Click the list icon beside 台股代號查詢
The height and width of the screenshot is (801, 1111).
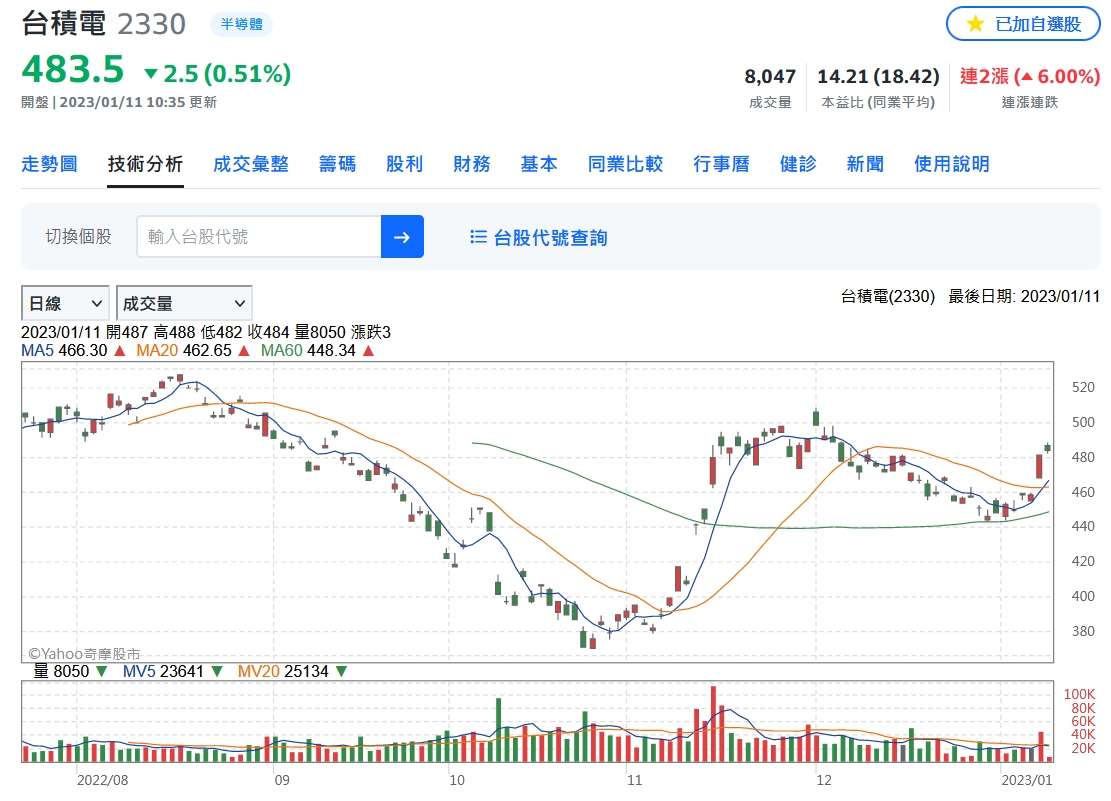click(478, 237)
